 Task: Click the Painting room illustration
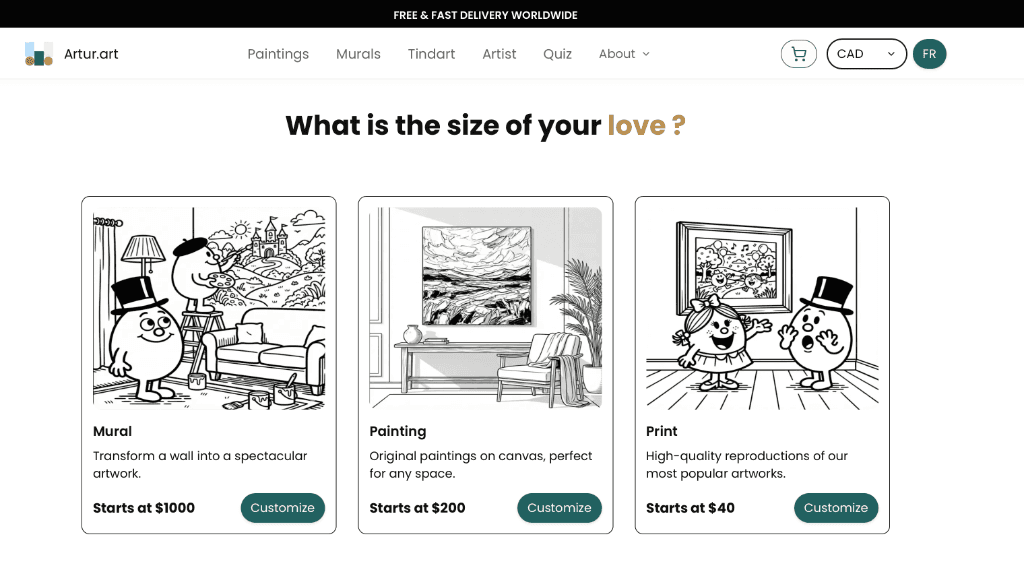tap(485, 307)
